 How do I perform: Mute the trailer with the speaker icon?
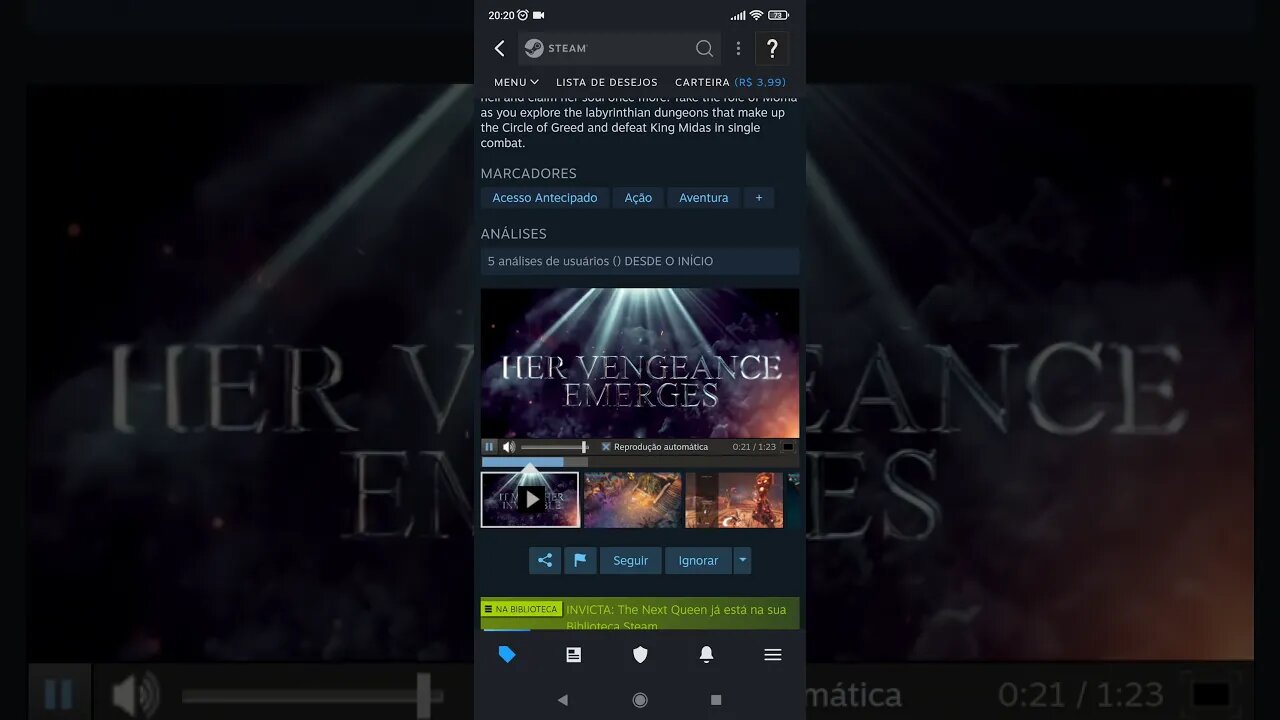click(x=509, y=447)
